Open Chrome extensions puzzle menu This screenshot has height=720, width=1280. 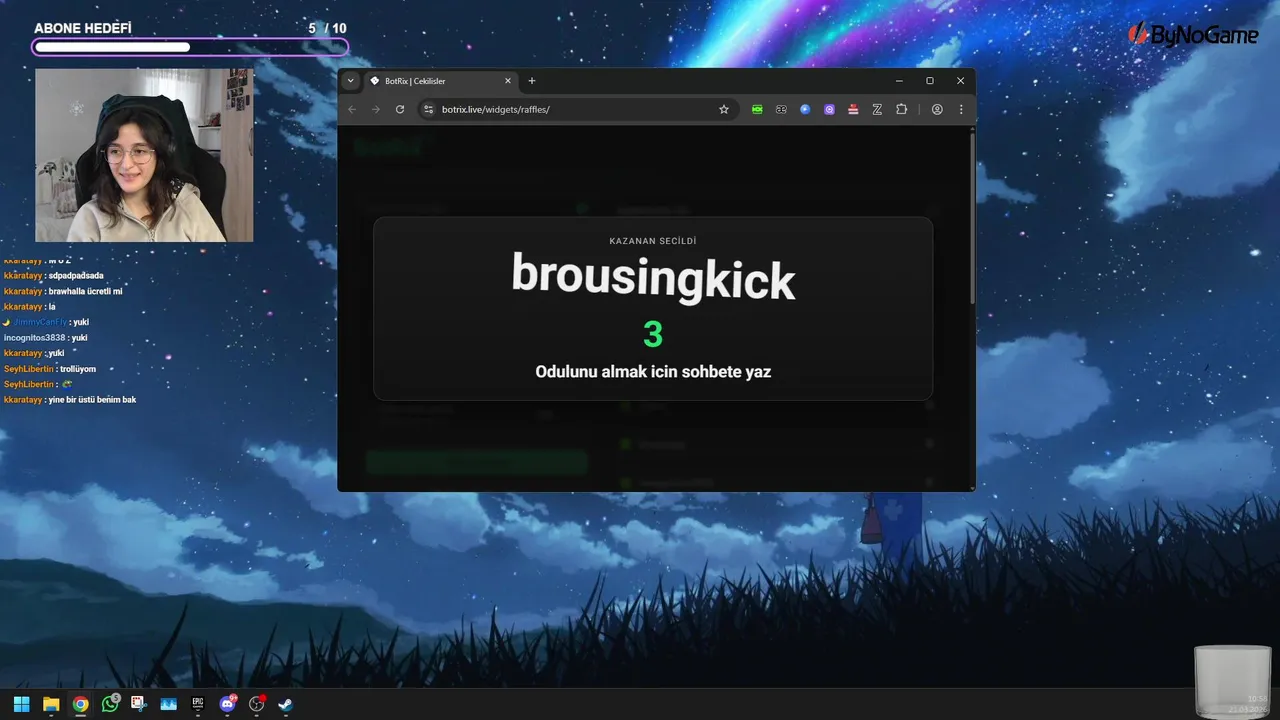[x=901, y=109]
